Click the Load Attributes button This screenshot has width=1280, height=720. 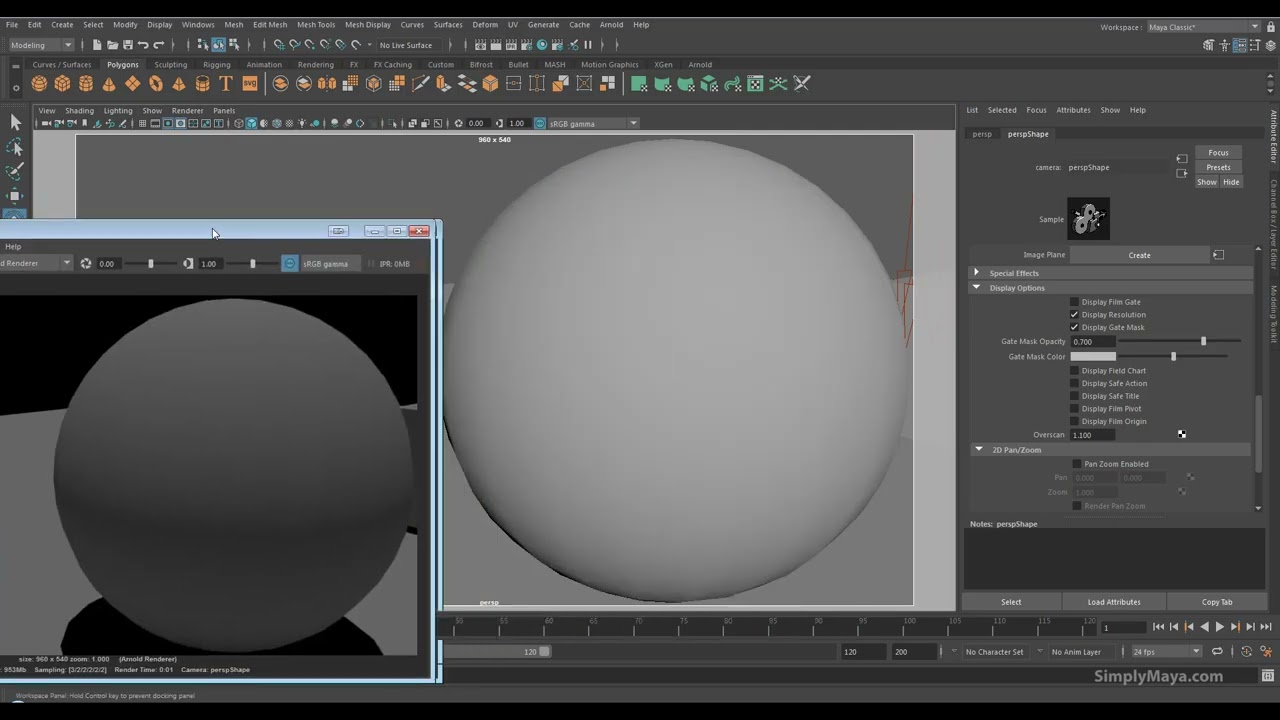click(1114, 602)
